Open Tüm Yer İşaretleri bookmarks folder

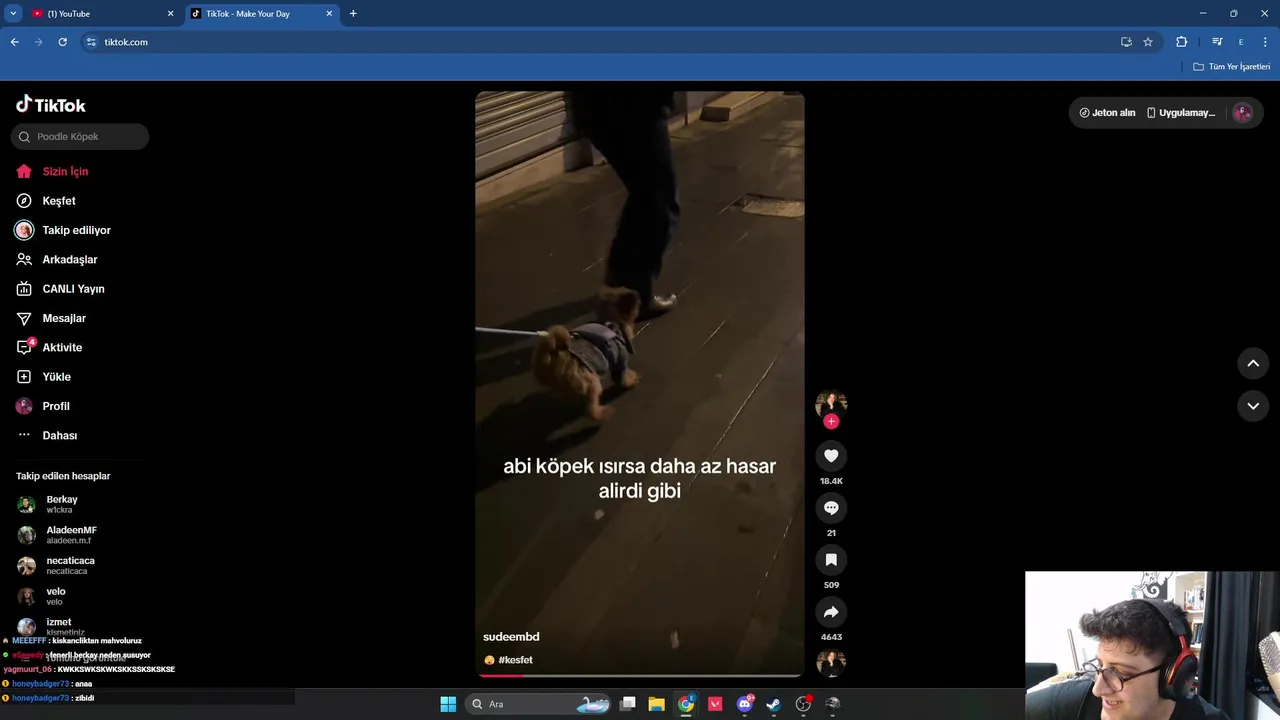pos(1232,67)
